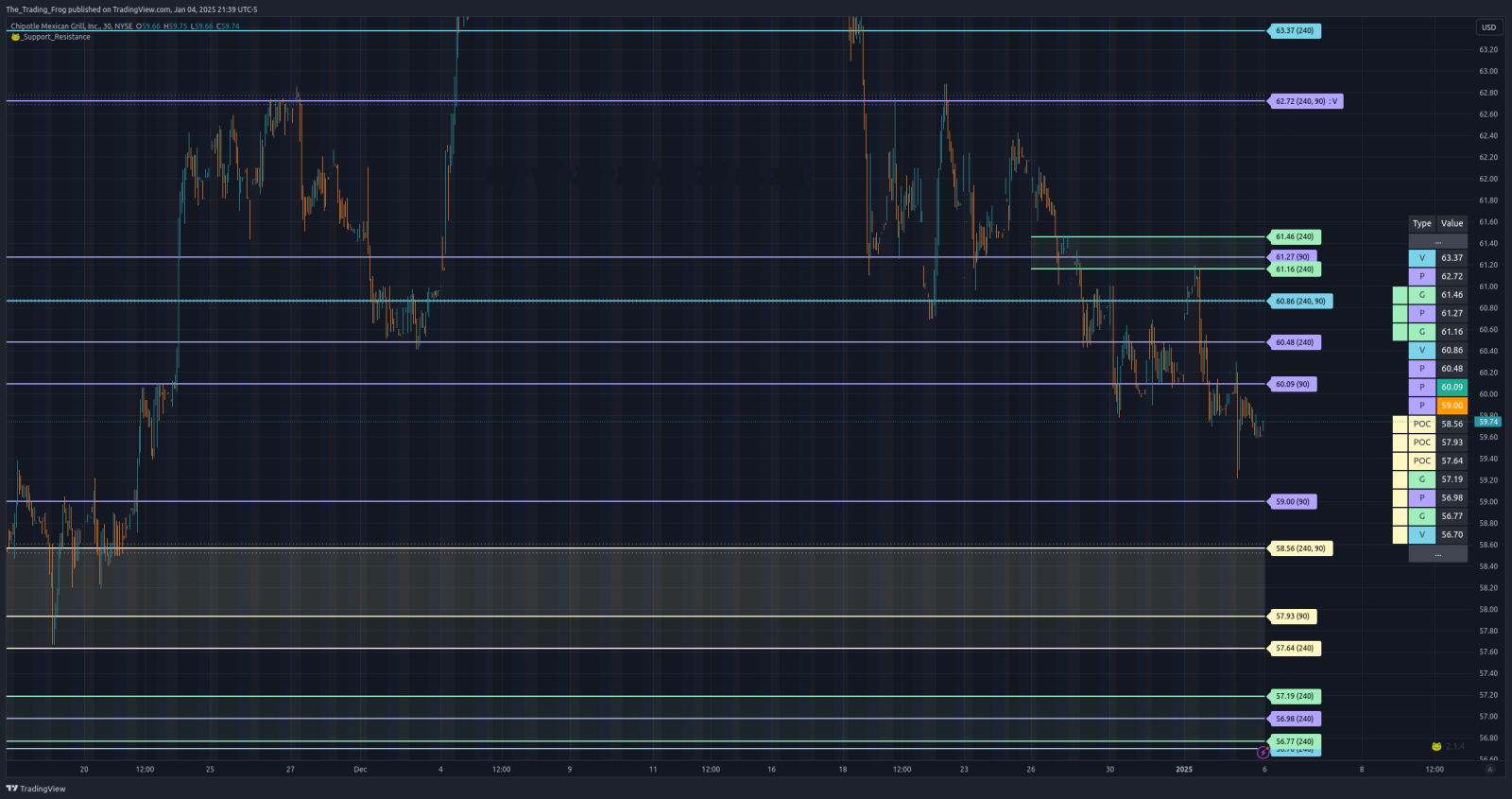
Task: Click the orange highlighted 59.00 table cell
Action: (1452, 406)
